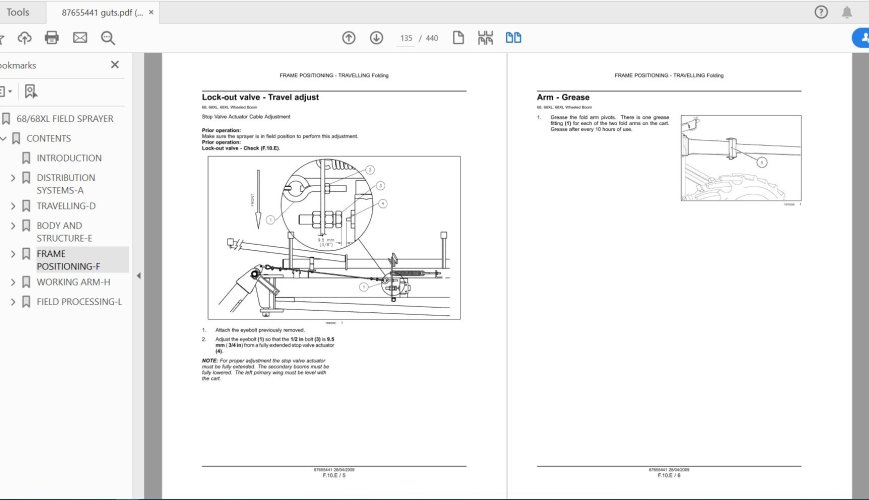Upload file to cloud icon
Viewport: 869px width, 500px height.
pos(24,38)
